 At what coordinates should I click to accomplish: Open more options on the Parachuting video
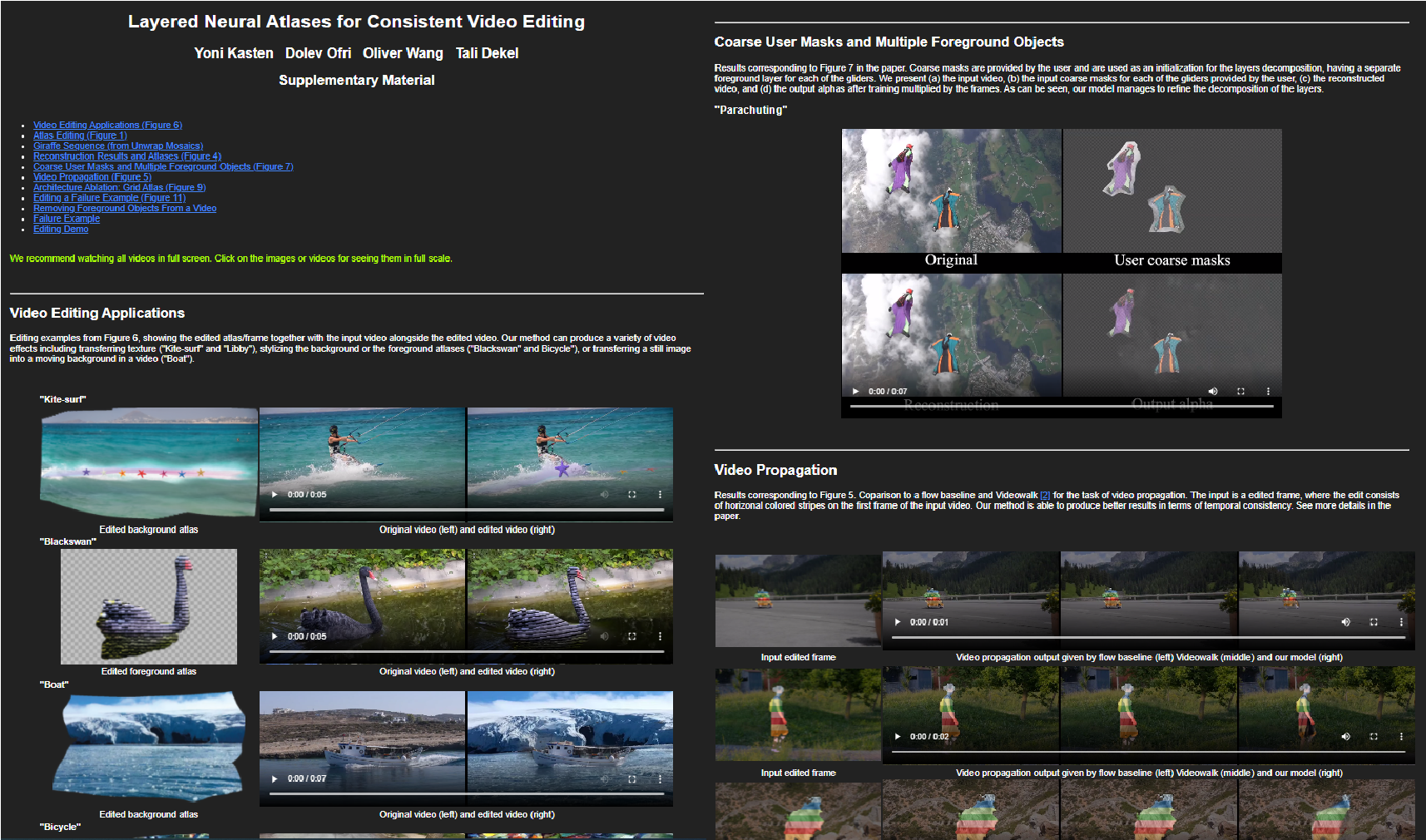[1268, 391]
